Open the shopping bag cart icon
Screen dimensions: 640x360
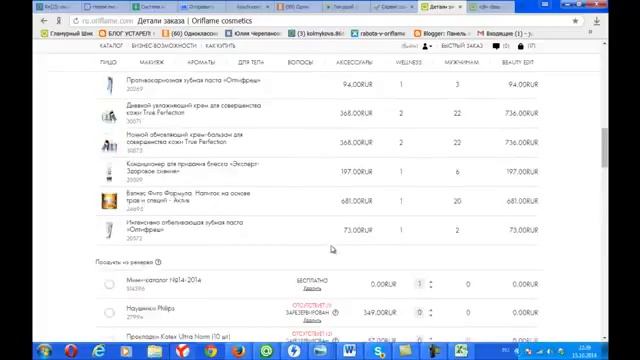pos(520,46)
